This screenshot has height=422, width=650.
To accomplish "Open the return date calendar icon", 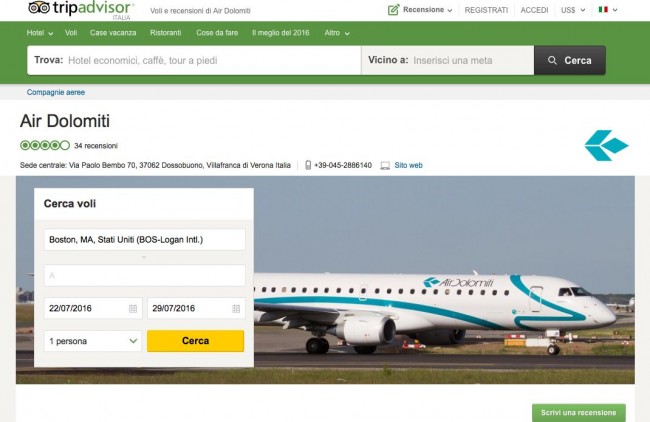I will (x=236, y=308).
